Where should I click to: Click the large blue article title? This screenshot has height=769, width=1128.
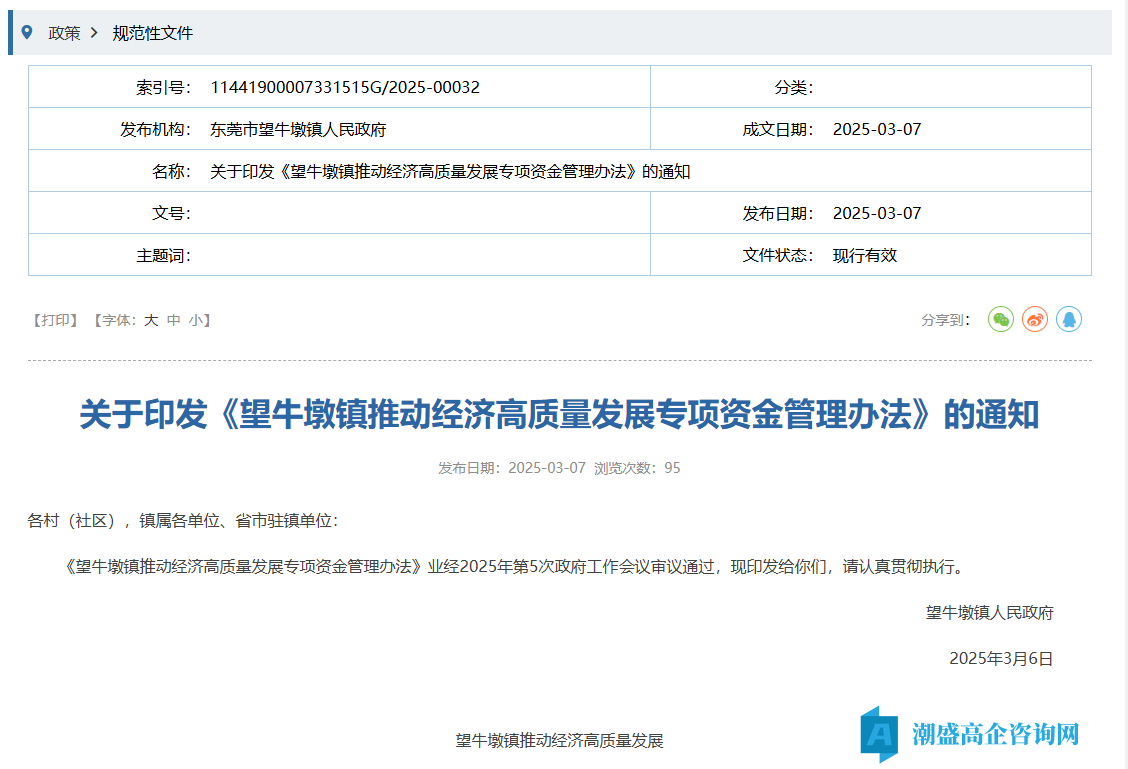point(559,414)
